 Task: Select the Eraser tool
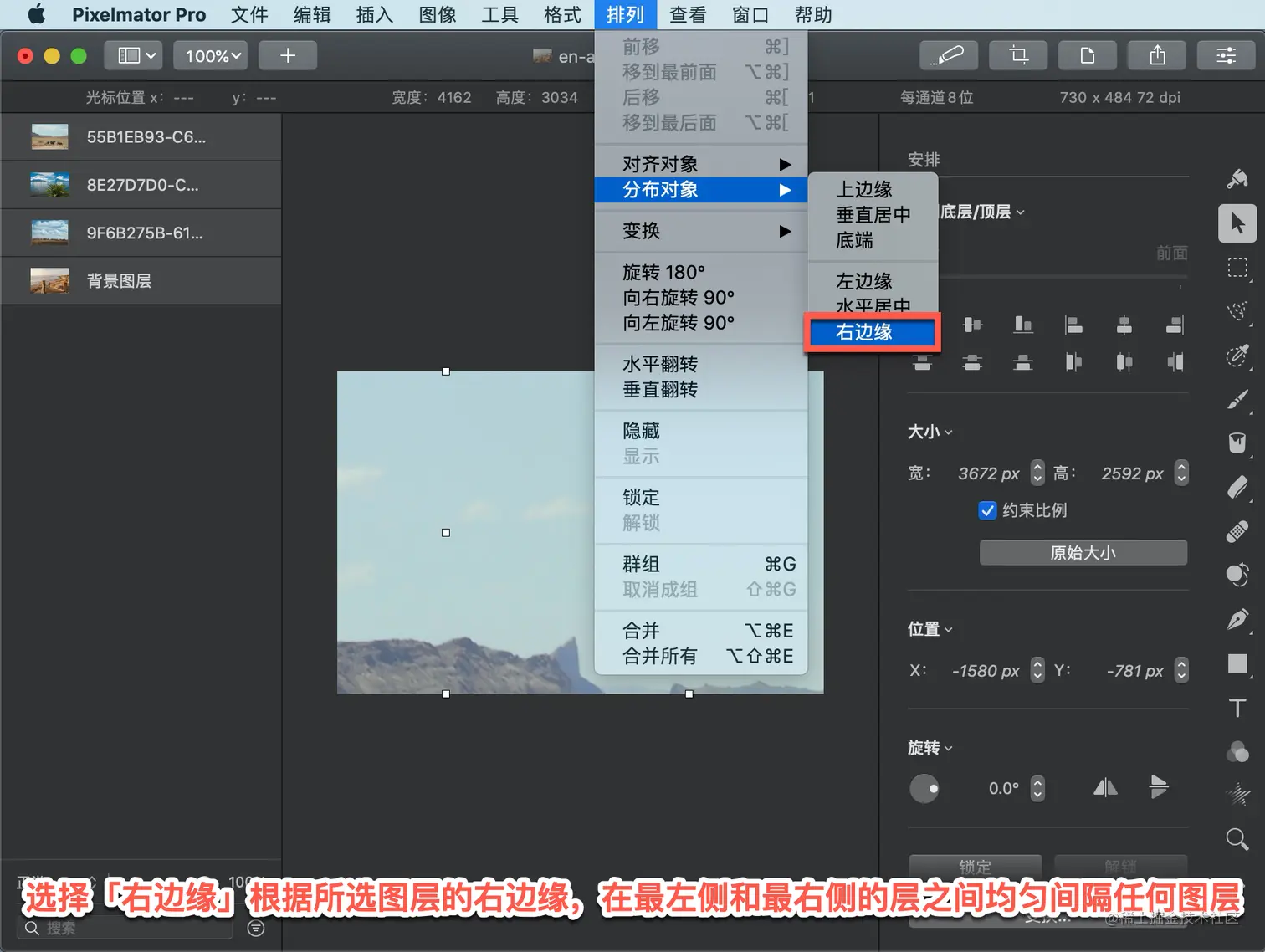pos(1237,488)
